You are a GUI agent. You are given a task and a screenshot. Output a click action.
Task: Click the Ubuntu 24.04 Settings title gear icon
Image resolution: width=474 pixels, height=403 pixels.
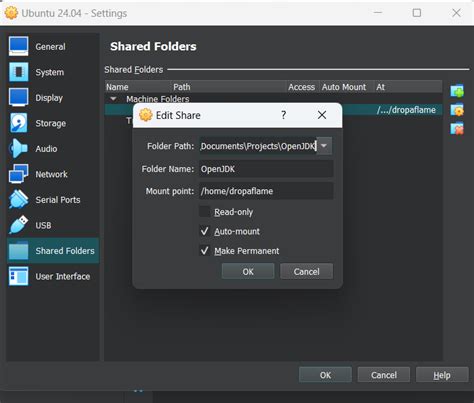(x=11, y=13)
